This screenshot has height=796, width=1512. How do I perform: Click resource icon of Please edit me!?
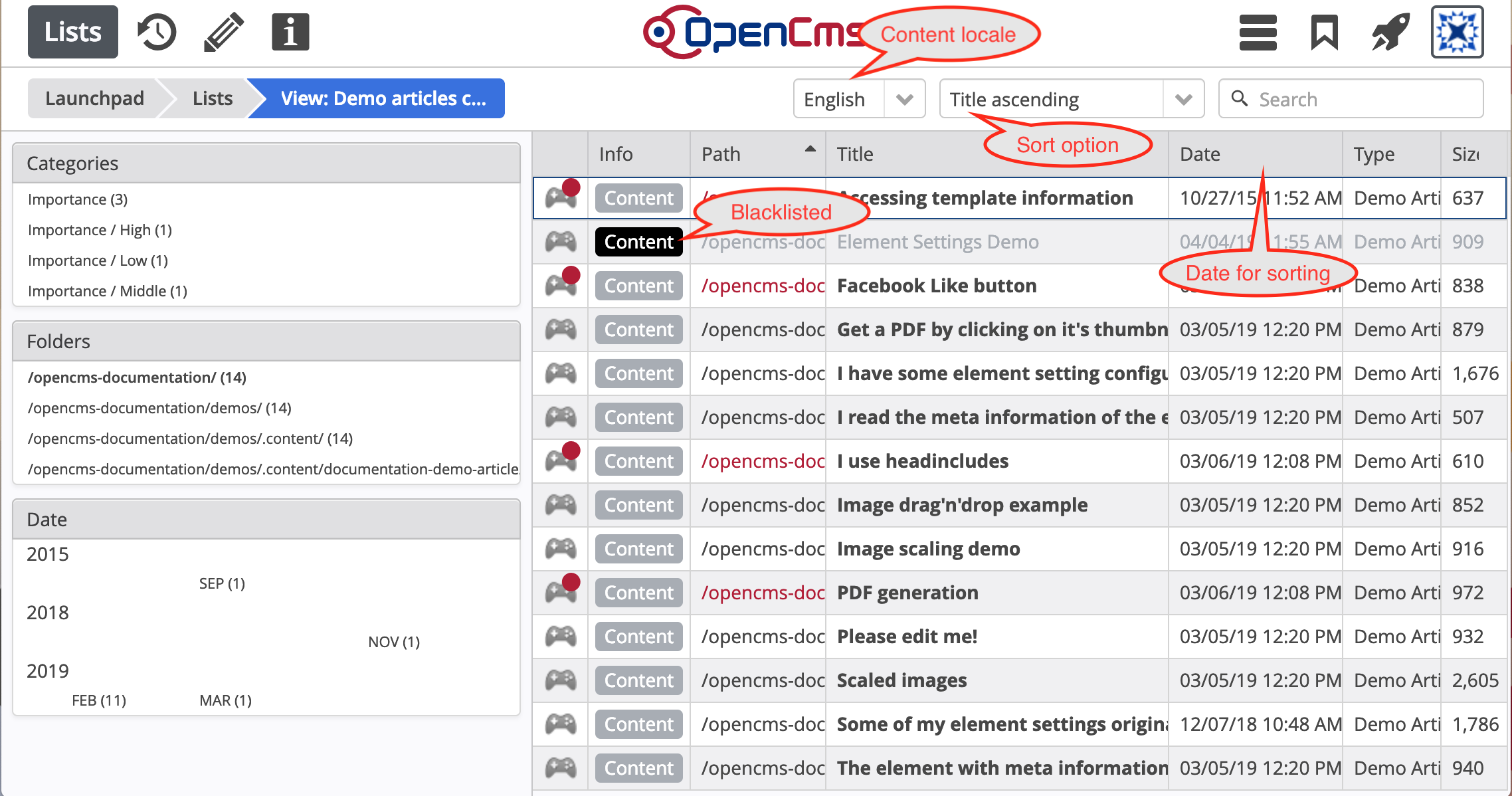(x=561, y=636)
